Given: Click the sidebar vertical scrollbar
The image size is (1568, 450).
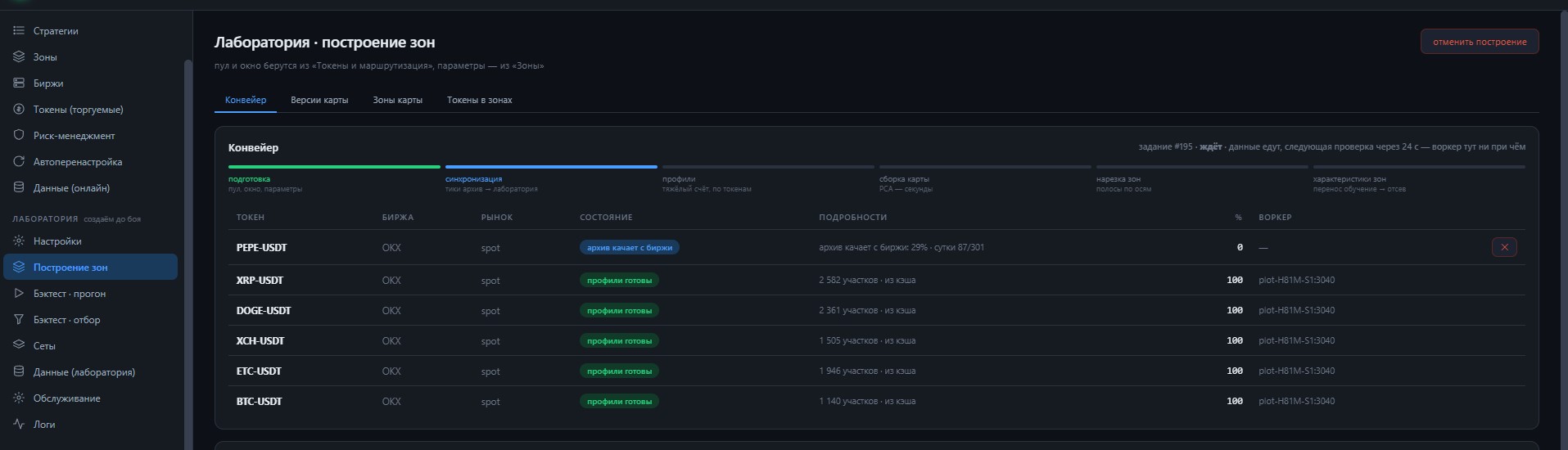Looking at the screenshot, I should point(188,254).
